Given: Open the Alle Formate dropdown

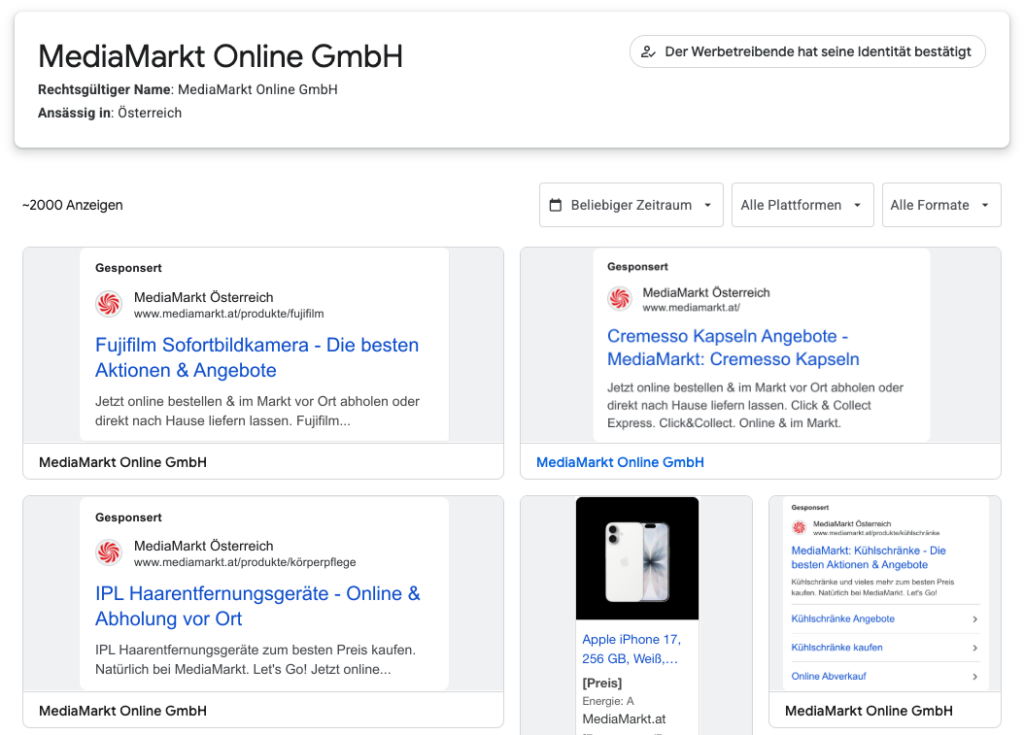Looking at the screenshot, I should (x=941, y=205).
